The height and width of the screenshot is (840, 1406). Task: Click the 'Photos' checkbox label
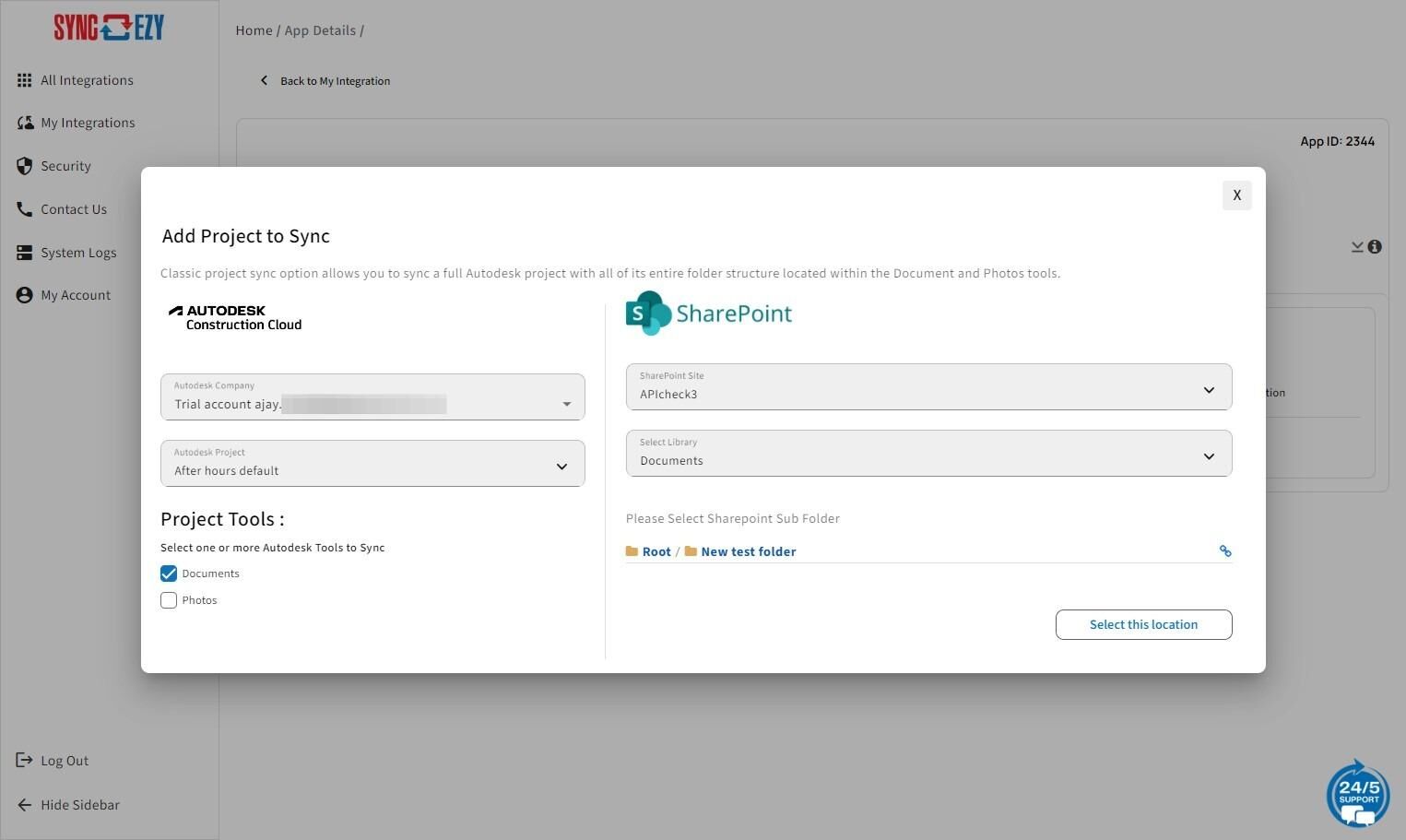click(199, 600)
